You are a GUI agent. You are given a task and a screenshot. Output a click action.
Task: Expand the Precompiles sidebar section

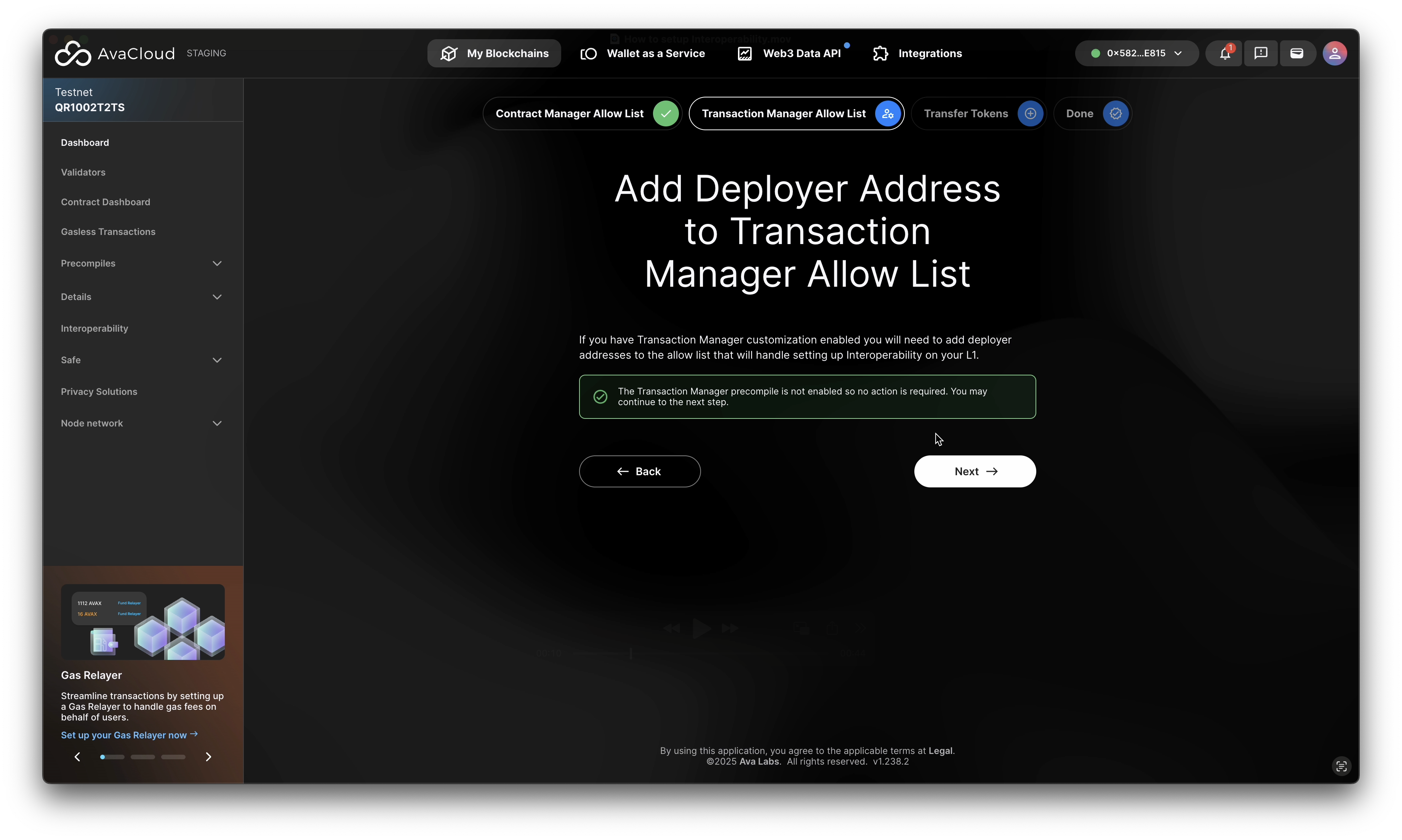[x=217, y=264]
